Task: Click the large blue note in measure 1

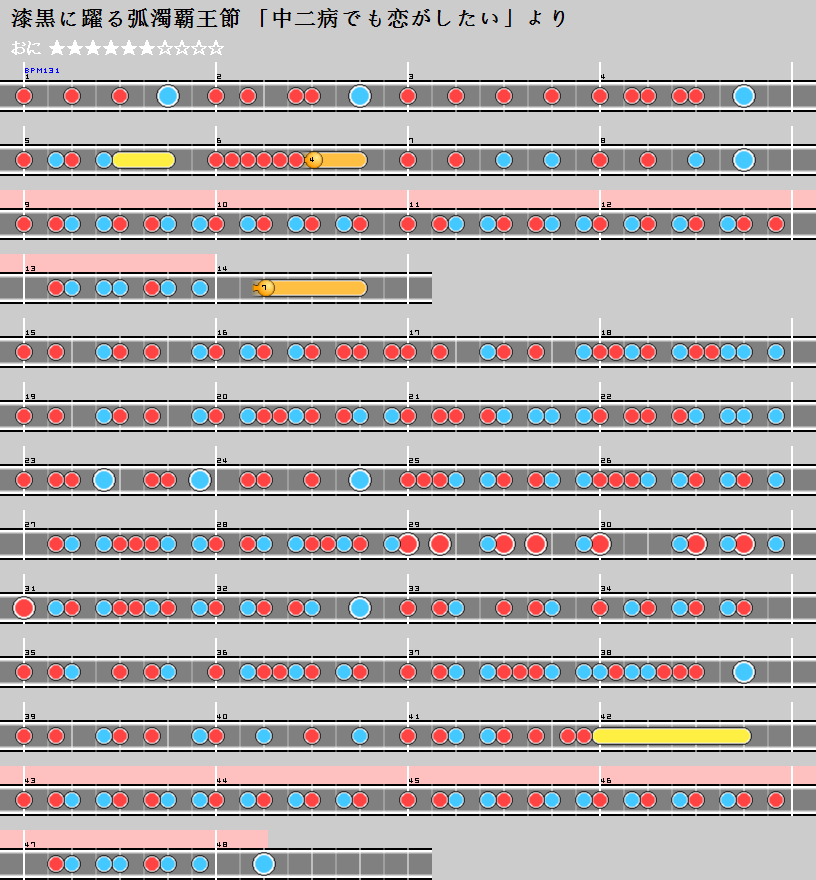Action: 168,96
